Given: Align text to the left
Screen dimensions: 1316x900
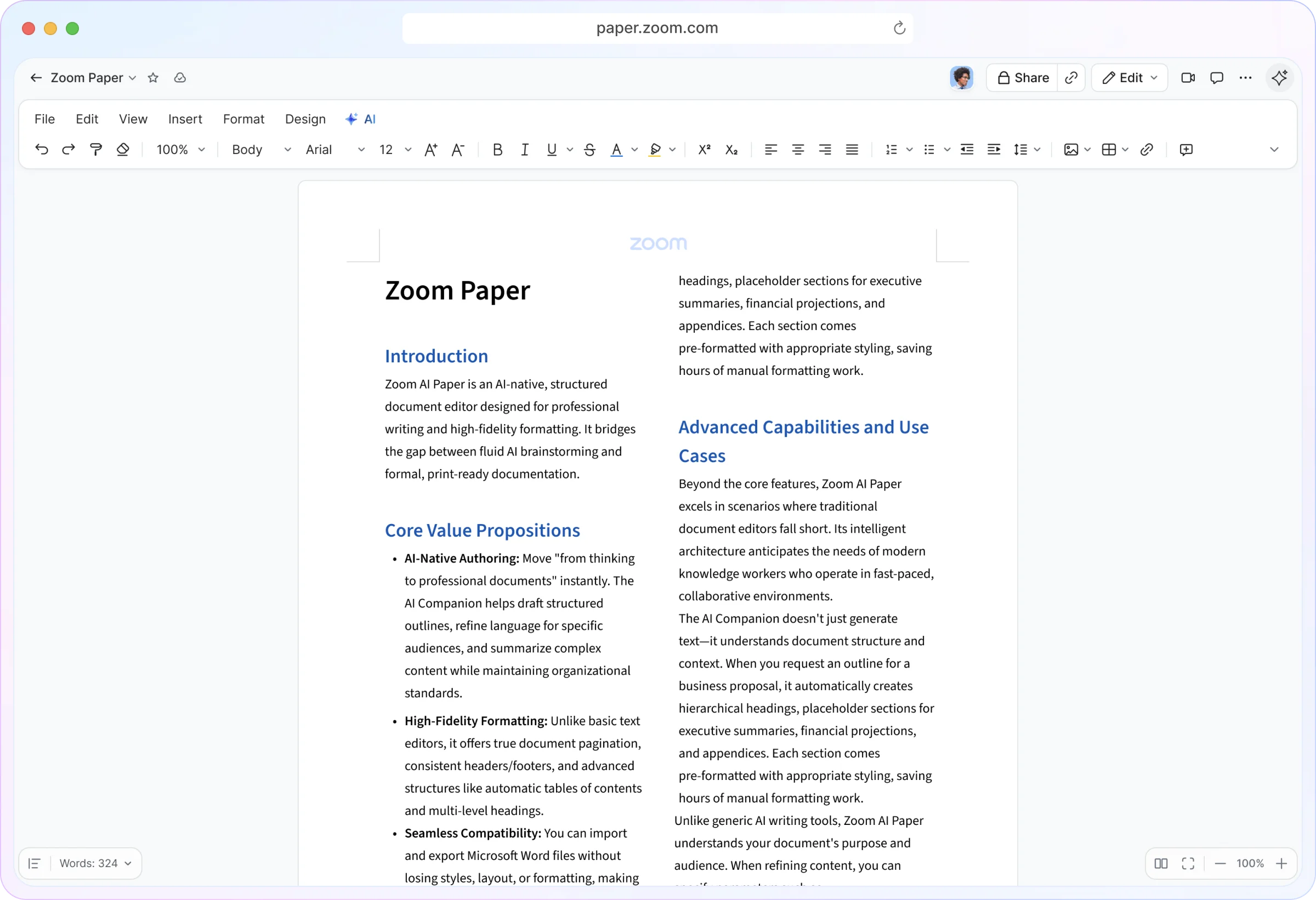Looking at the screenshot, I should point(771,150).
